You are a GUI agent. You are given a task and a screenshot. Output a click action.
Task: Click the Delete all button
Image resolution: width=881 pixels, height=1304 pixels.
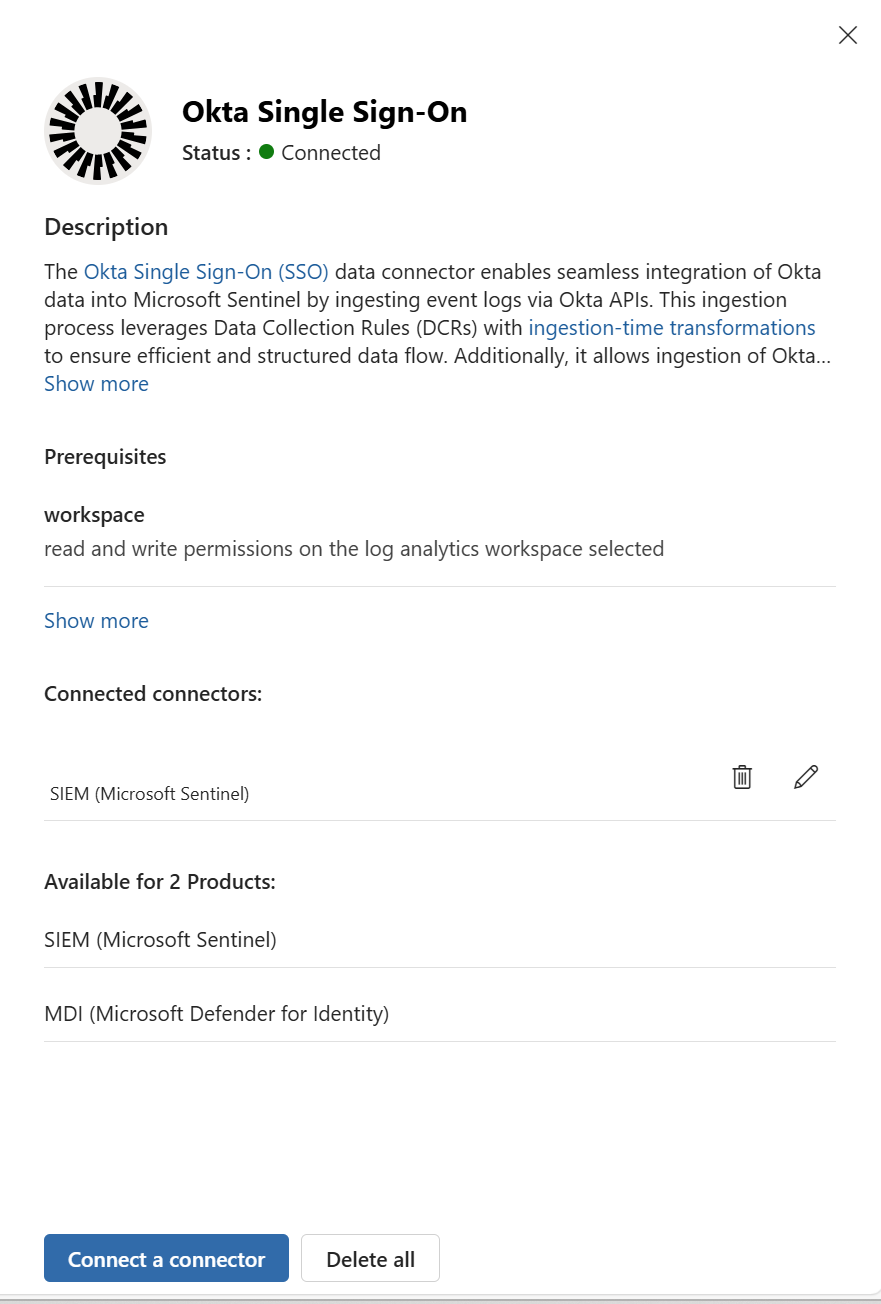(x=370, y=1257)
